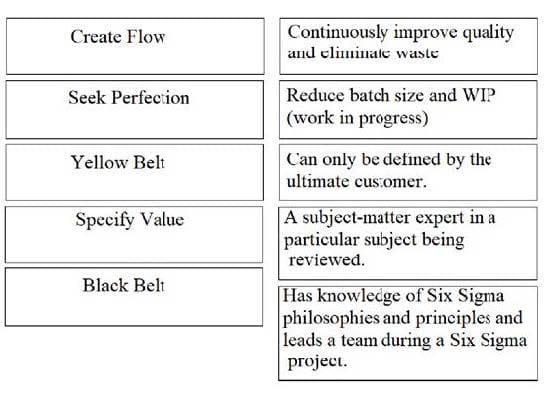
Task: Select the 'subject-matter expert' definition box
Action: (408, 244)
